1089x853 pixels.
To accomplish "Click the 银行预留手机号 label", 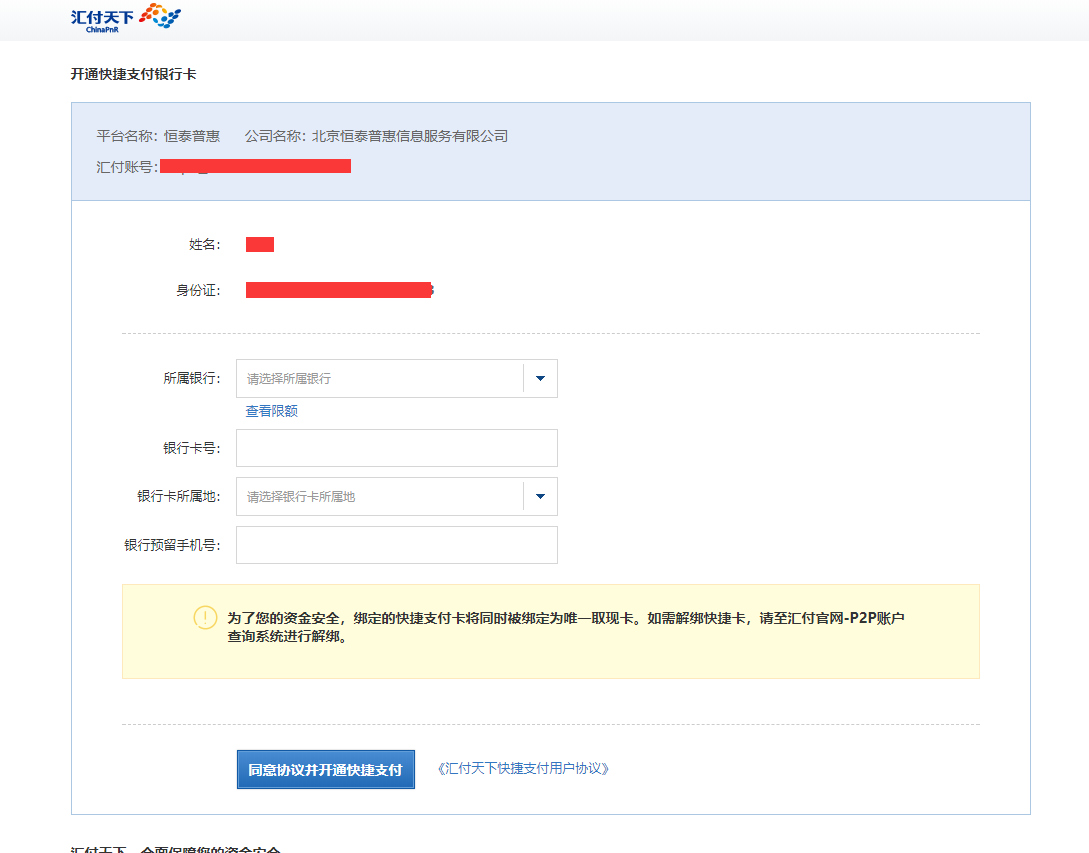I will click(172, 545).
